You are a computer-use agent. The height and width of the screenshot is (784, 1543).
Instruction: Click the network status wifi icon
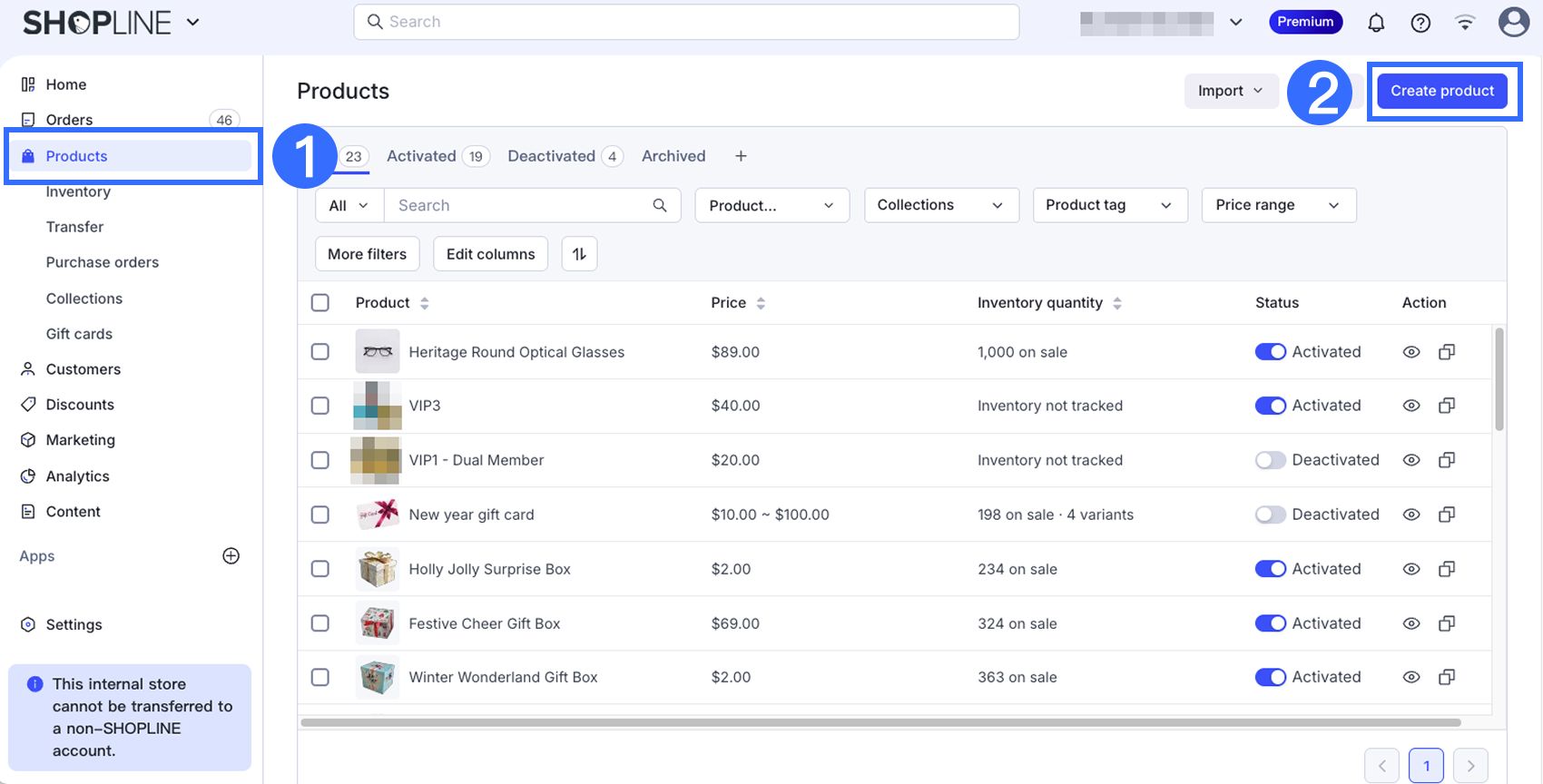point(1465,23)
